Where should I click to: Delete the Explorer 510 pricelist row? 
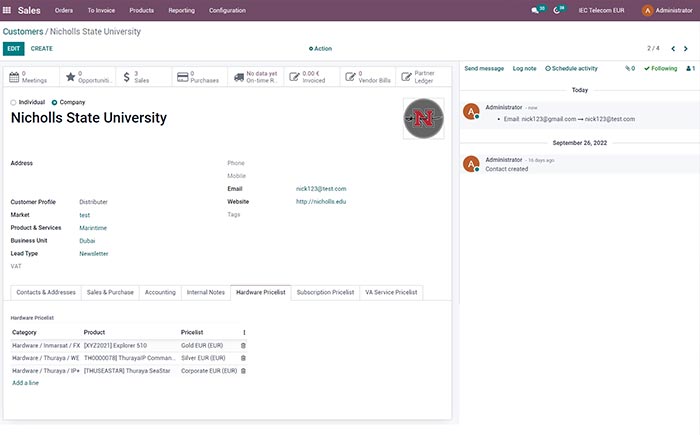243,345
